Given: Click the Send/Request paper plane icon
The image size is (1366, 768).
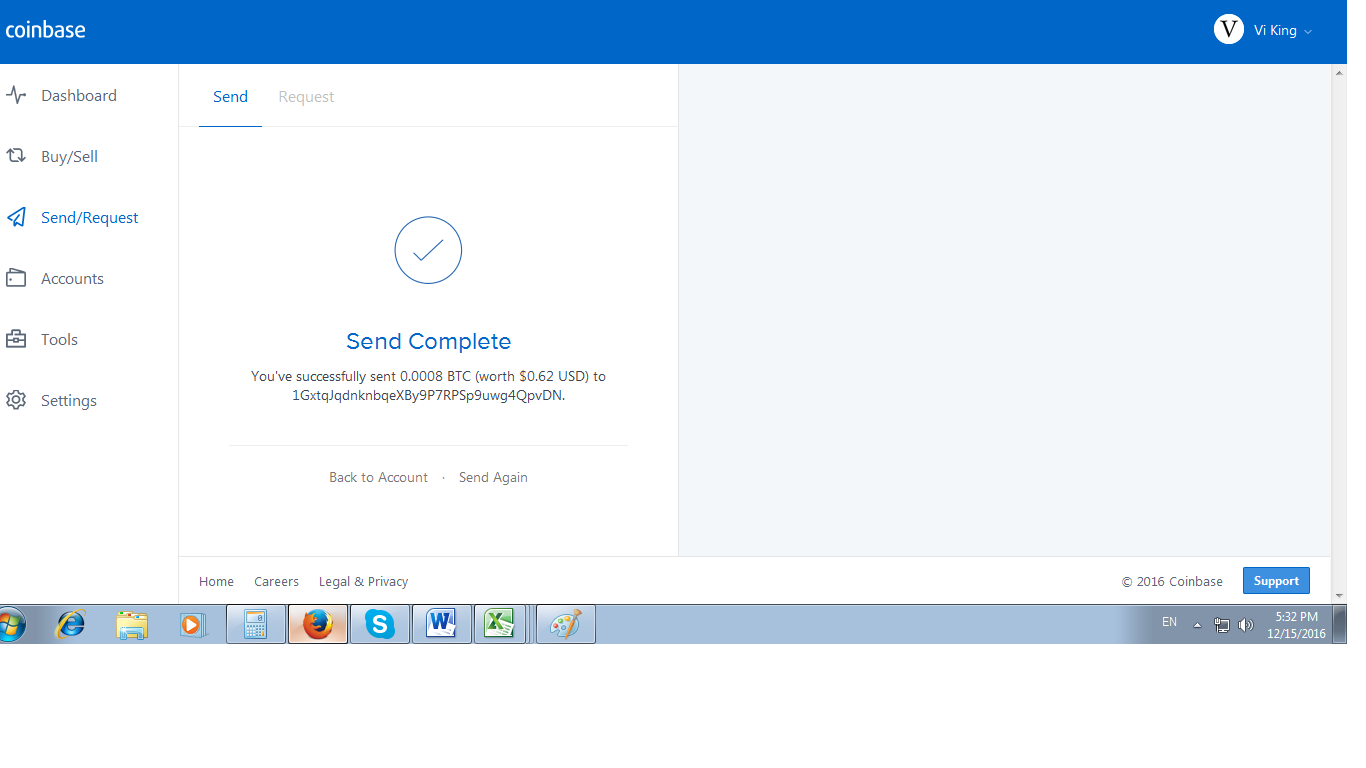Looking at the screenshot, I should [16, 217].
